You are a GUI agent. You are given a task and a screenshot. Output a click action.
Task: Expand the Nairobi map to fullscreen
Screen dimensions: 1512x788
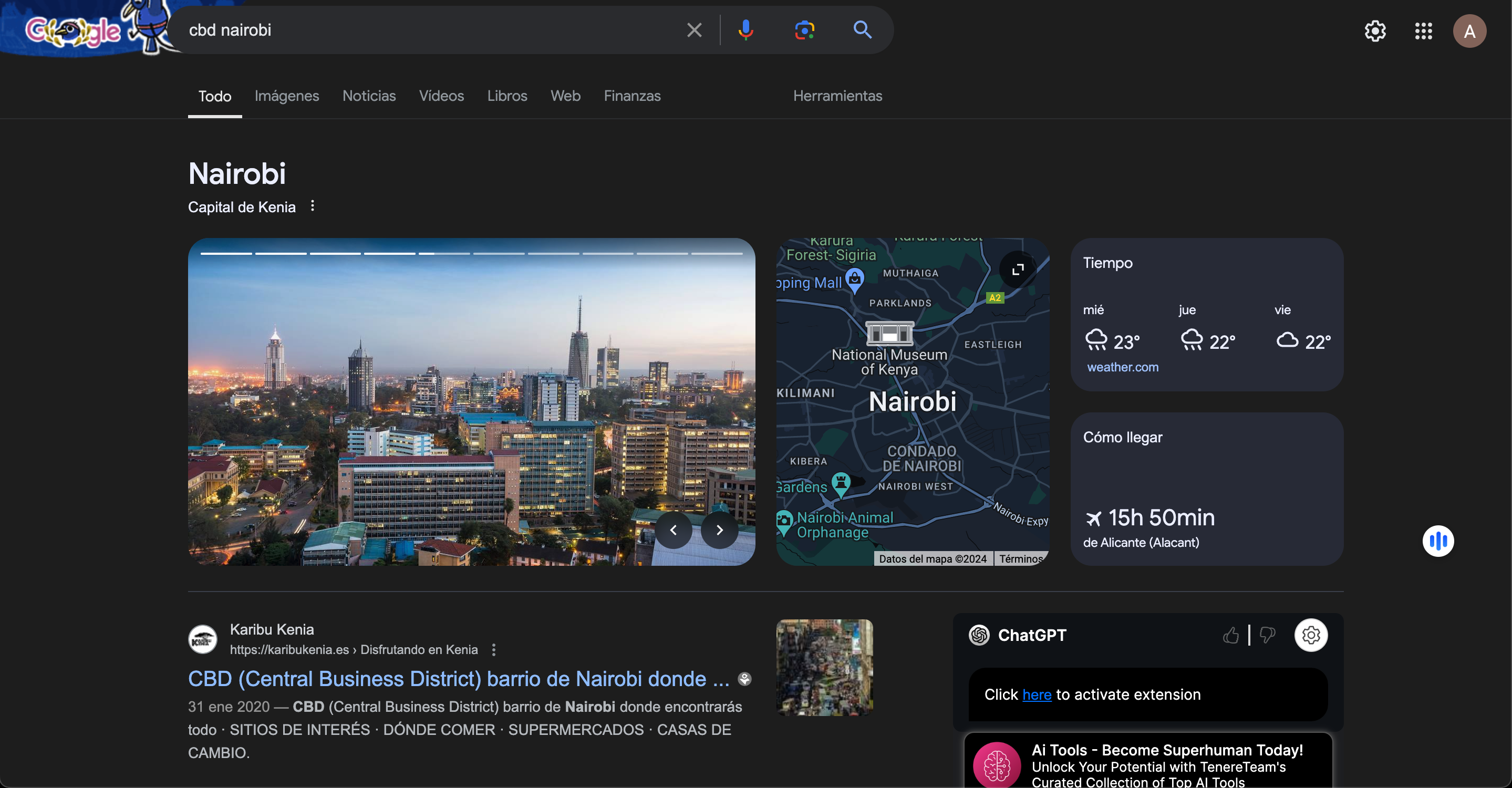[1018, 269]
